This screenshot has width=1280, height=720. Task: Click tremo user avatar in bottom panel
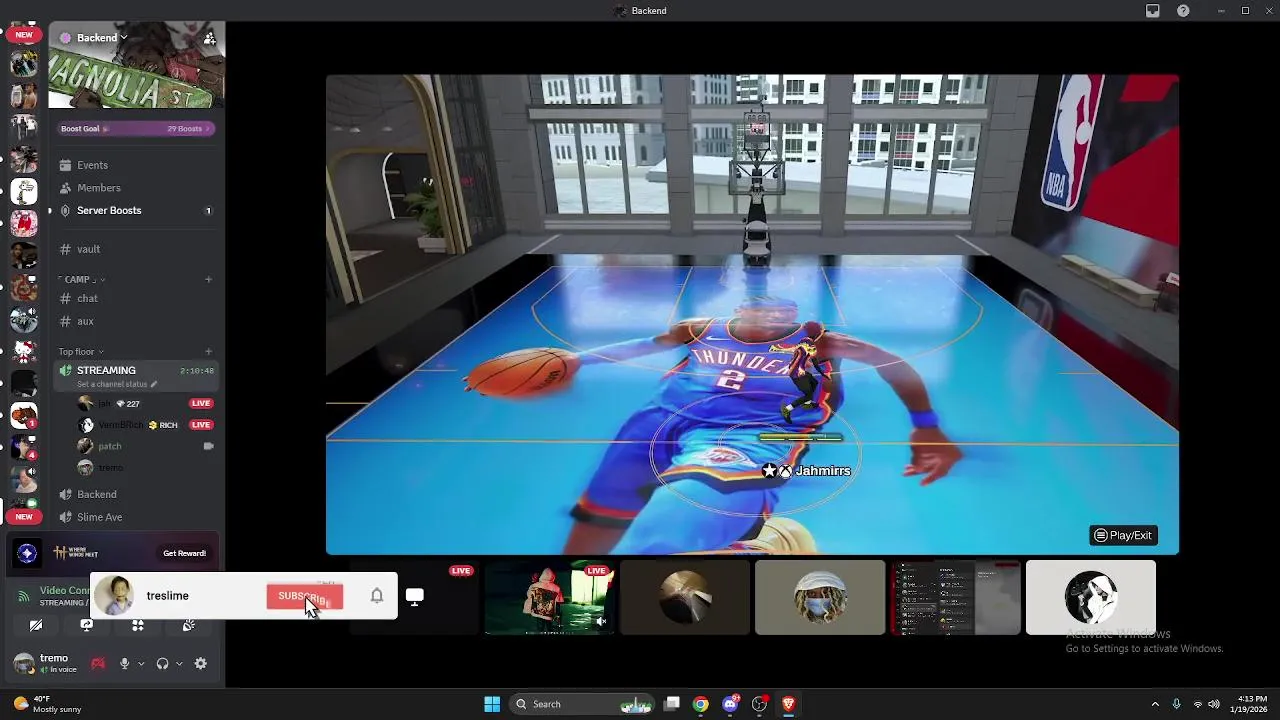pos(23,663)
